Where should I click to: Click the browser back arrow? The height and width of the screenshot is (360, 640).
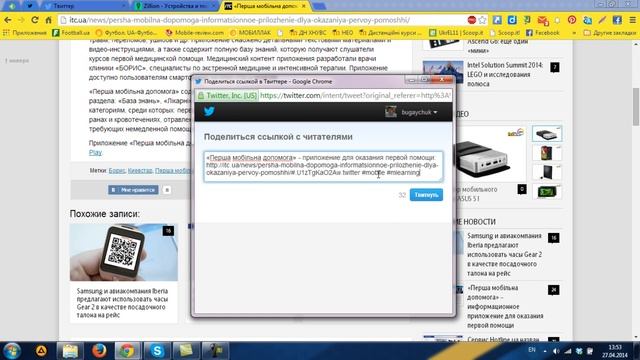[8, 20]
